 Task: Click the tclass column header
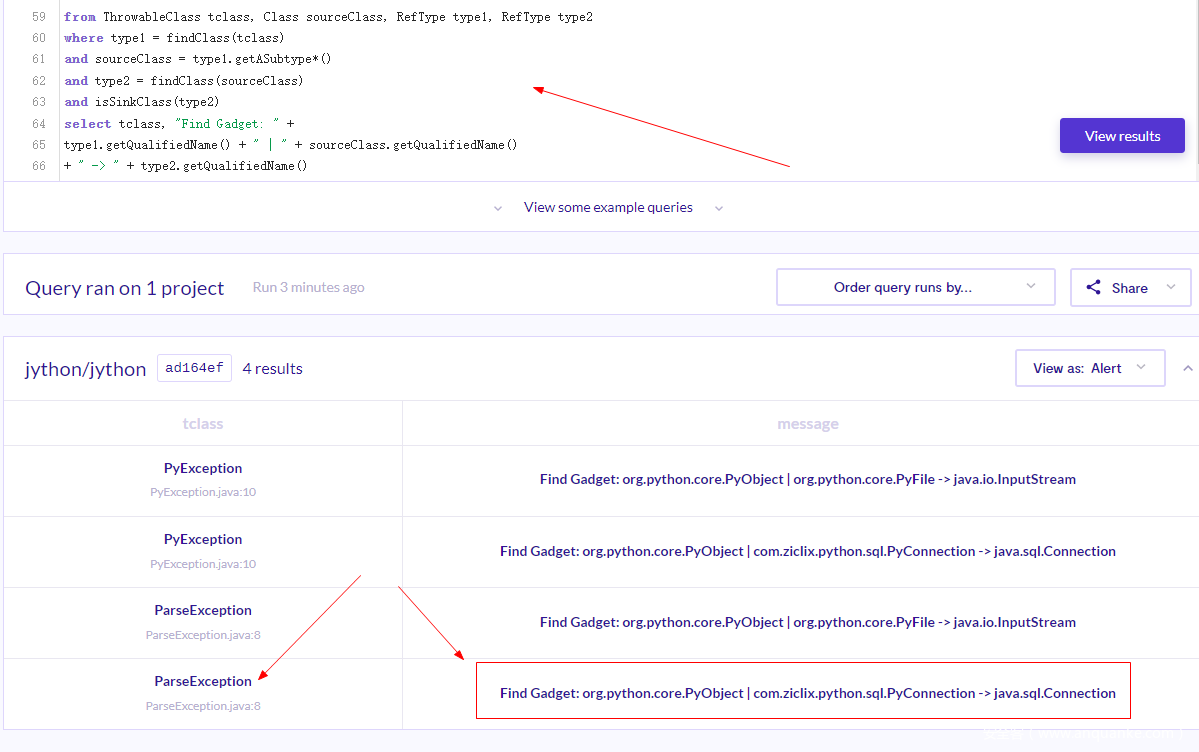pyautogui.click(x=203, y=423)
